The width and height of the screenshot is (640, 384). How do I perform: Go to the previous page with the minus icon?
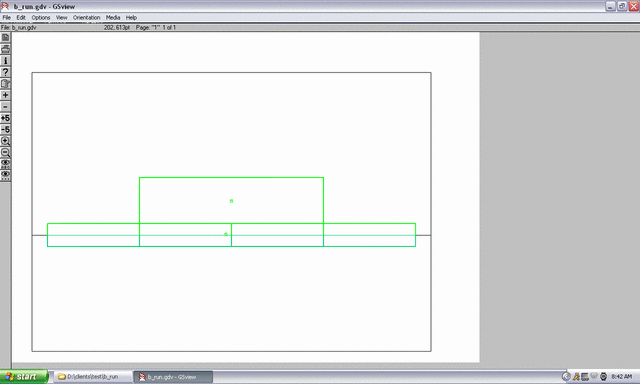point(5,107)
